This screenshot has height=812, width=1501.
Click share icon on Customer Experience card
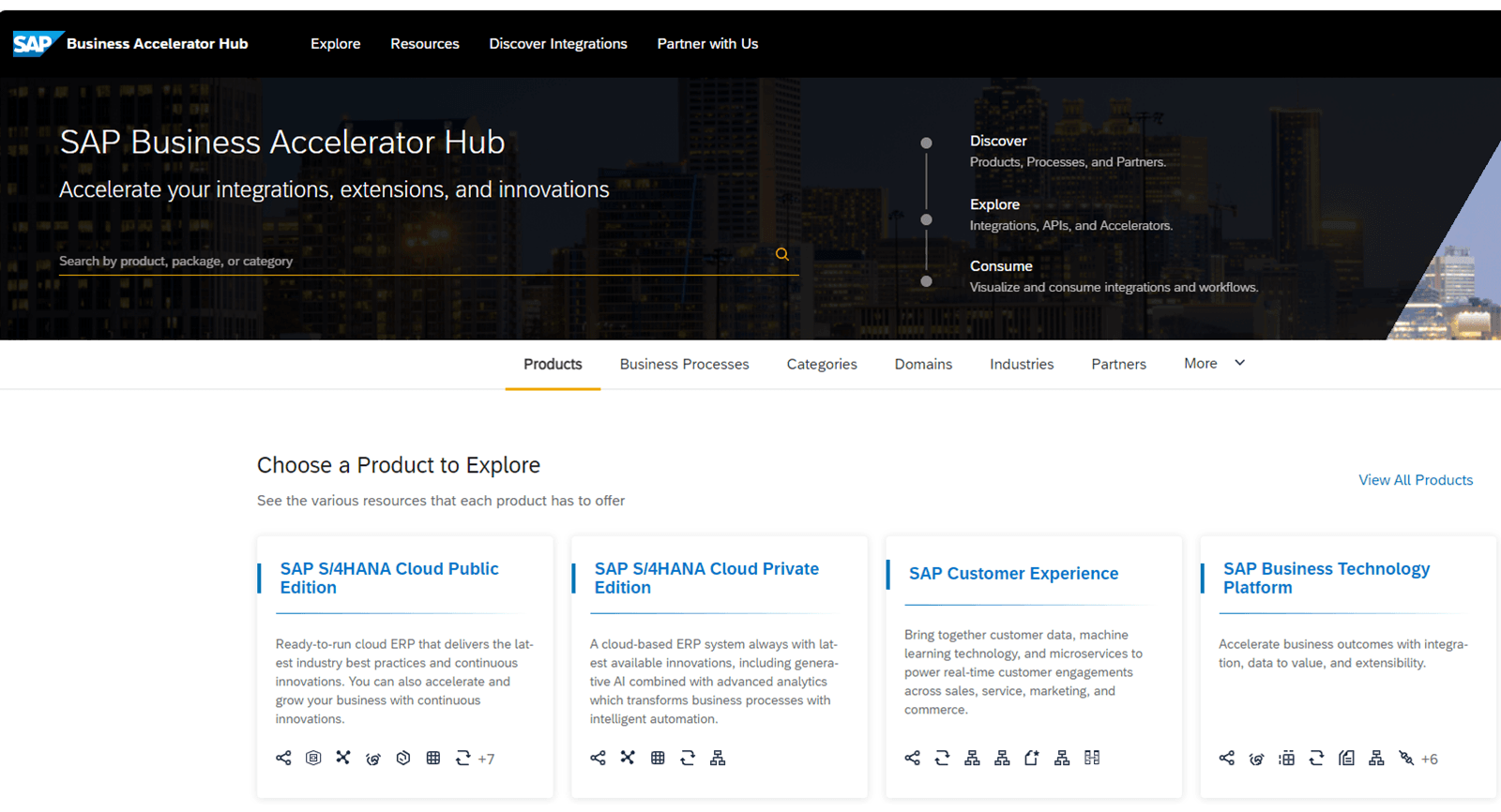pos(912,758)
